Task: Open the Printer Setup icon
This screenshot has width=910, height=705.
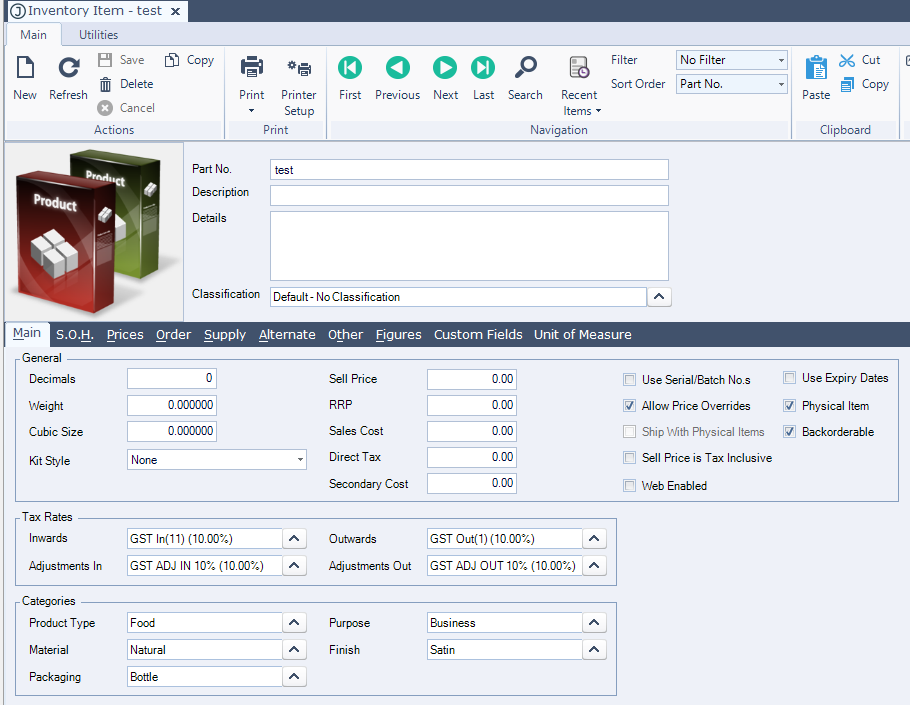Action: [x=299, y=69]
